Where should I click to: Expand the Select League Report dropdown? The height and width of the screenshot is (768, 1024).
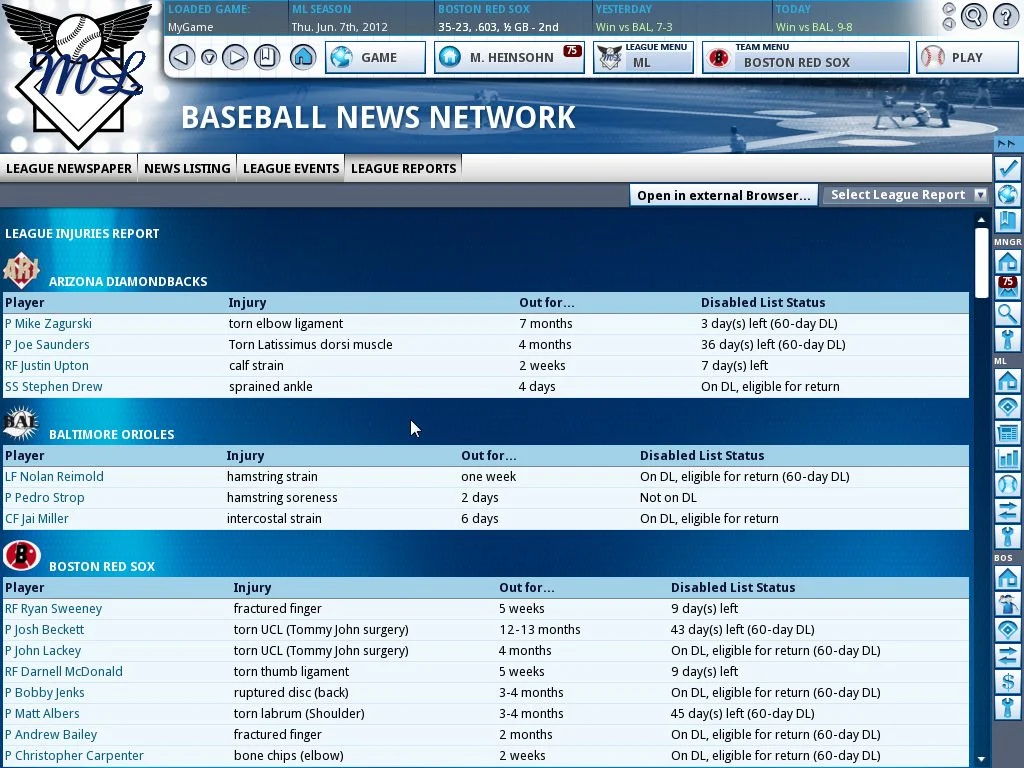pos(906,195)
